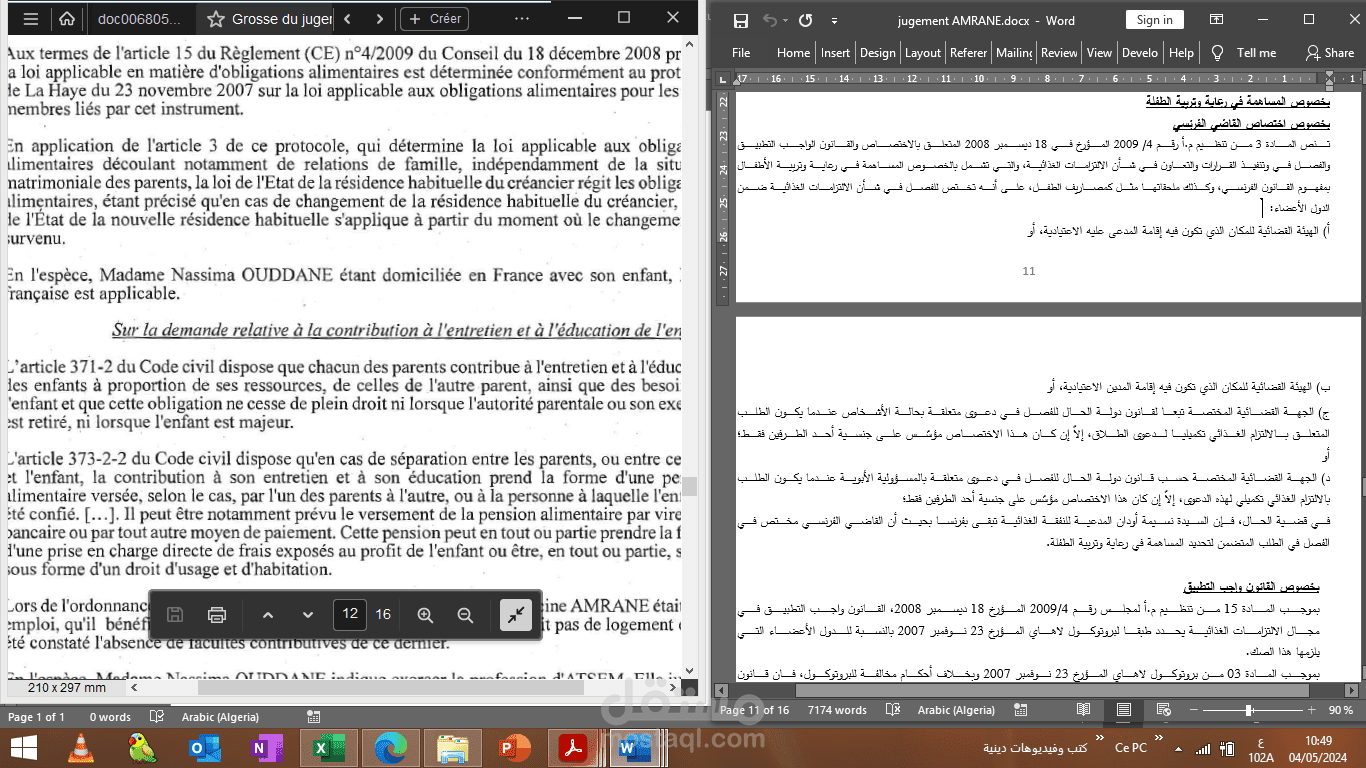Open the Design ribbon tab
The image size is (1366, 768).
[x=878, y=53]
